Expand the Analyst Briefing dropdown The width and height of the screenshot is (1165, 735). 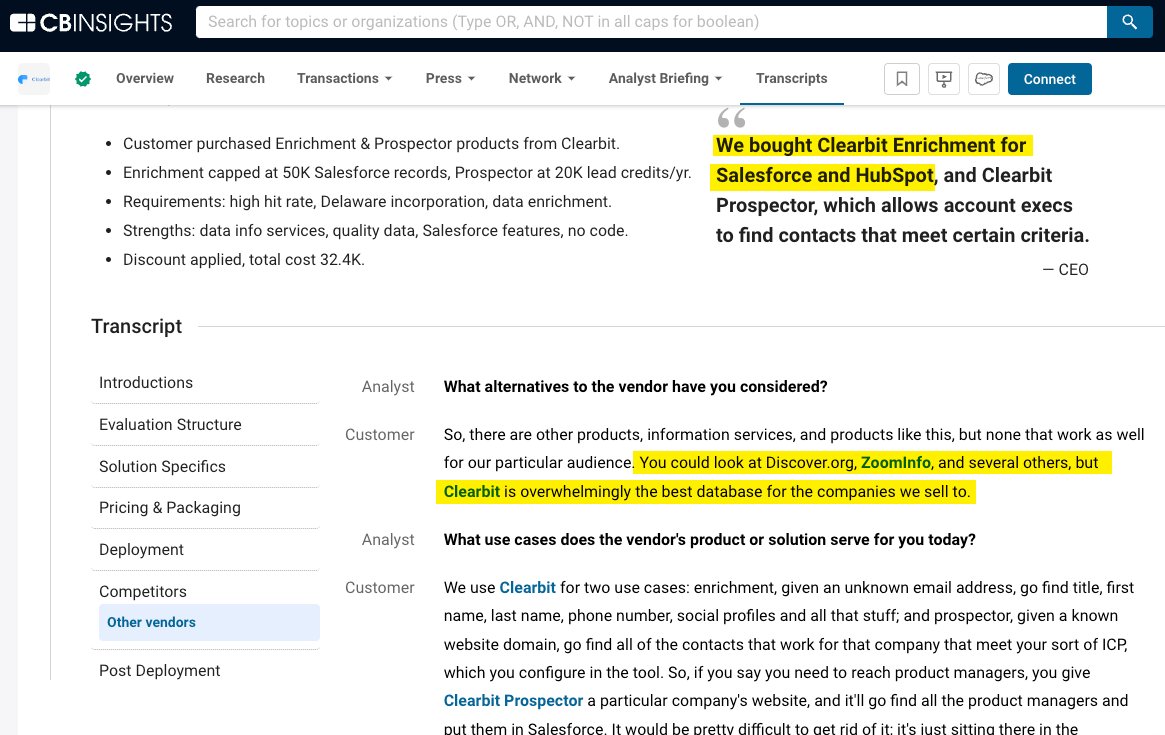click(x=665, y=78)
